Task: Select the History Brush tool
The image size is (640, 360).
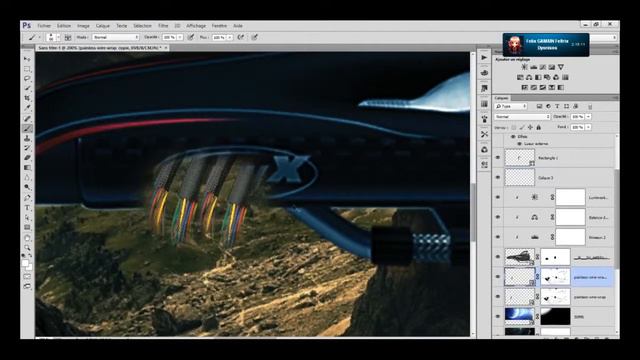Action: pos(27,148)
